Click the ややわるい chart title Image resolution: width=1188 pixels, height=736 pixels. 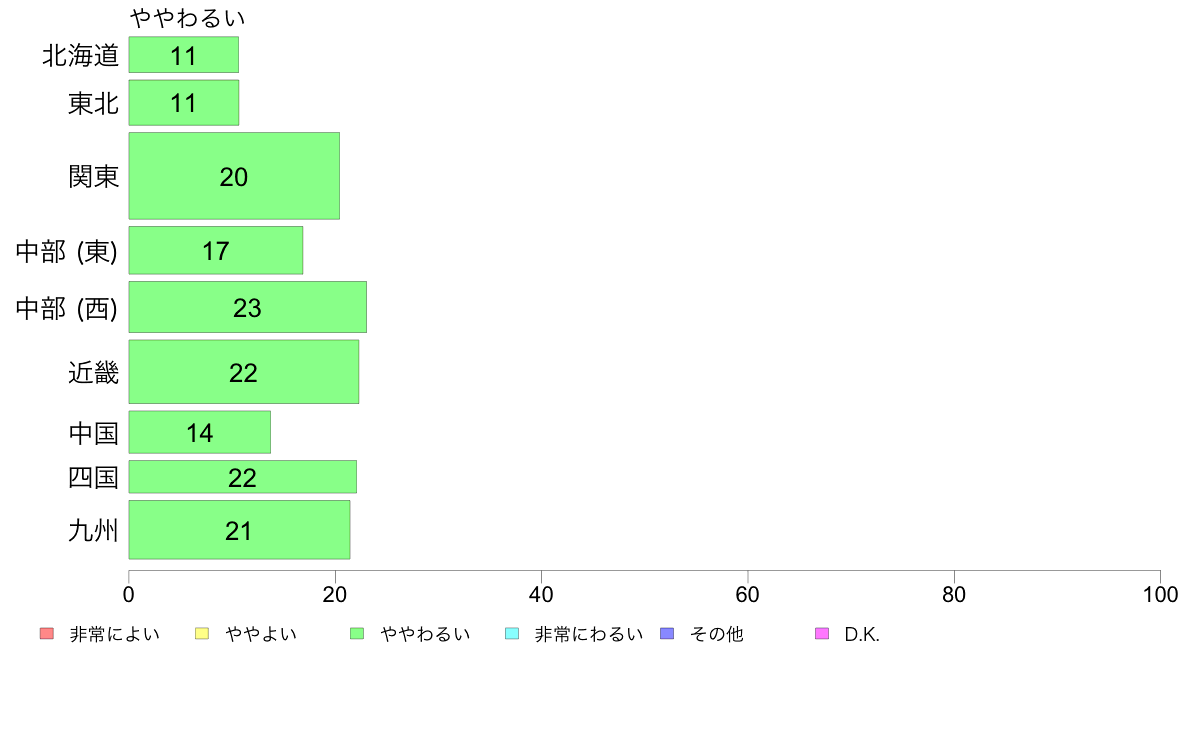click(x=187, y=17)
